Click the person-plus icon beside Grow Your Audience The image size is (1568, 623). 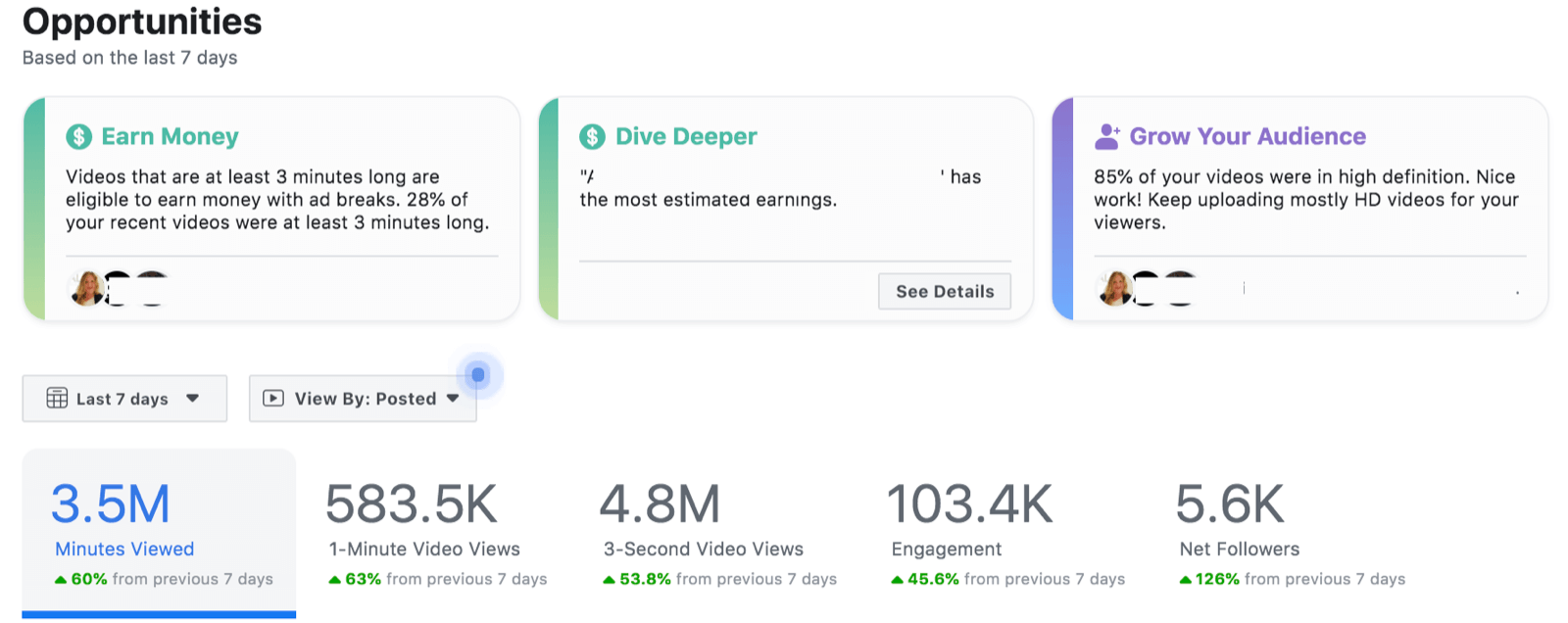coord(1106,137)
